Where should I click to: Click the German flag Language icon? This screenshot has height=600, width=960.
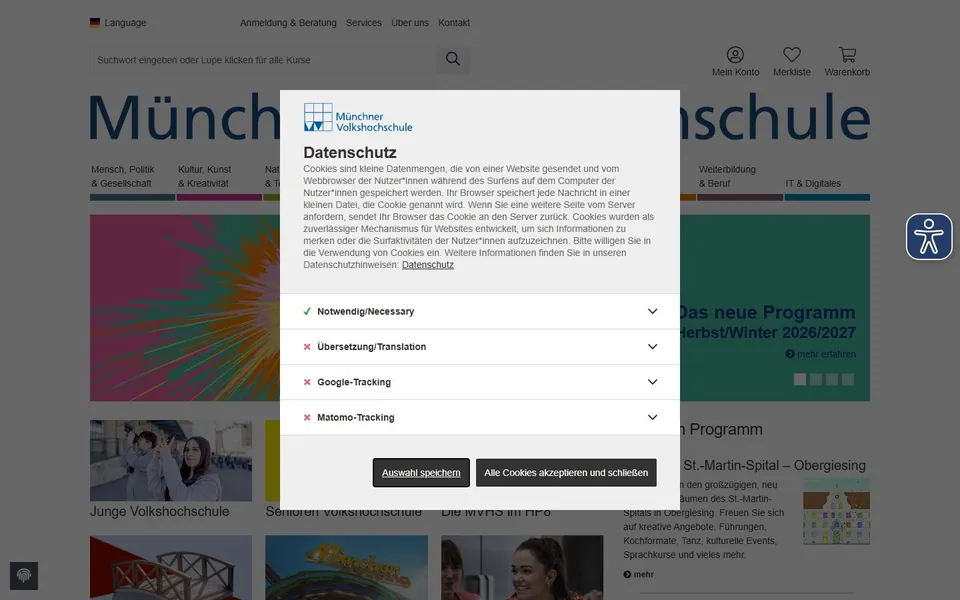click(95, 23)
